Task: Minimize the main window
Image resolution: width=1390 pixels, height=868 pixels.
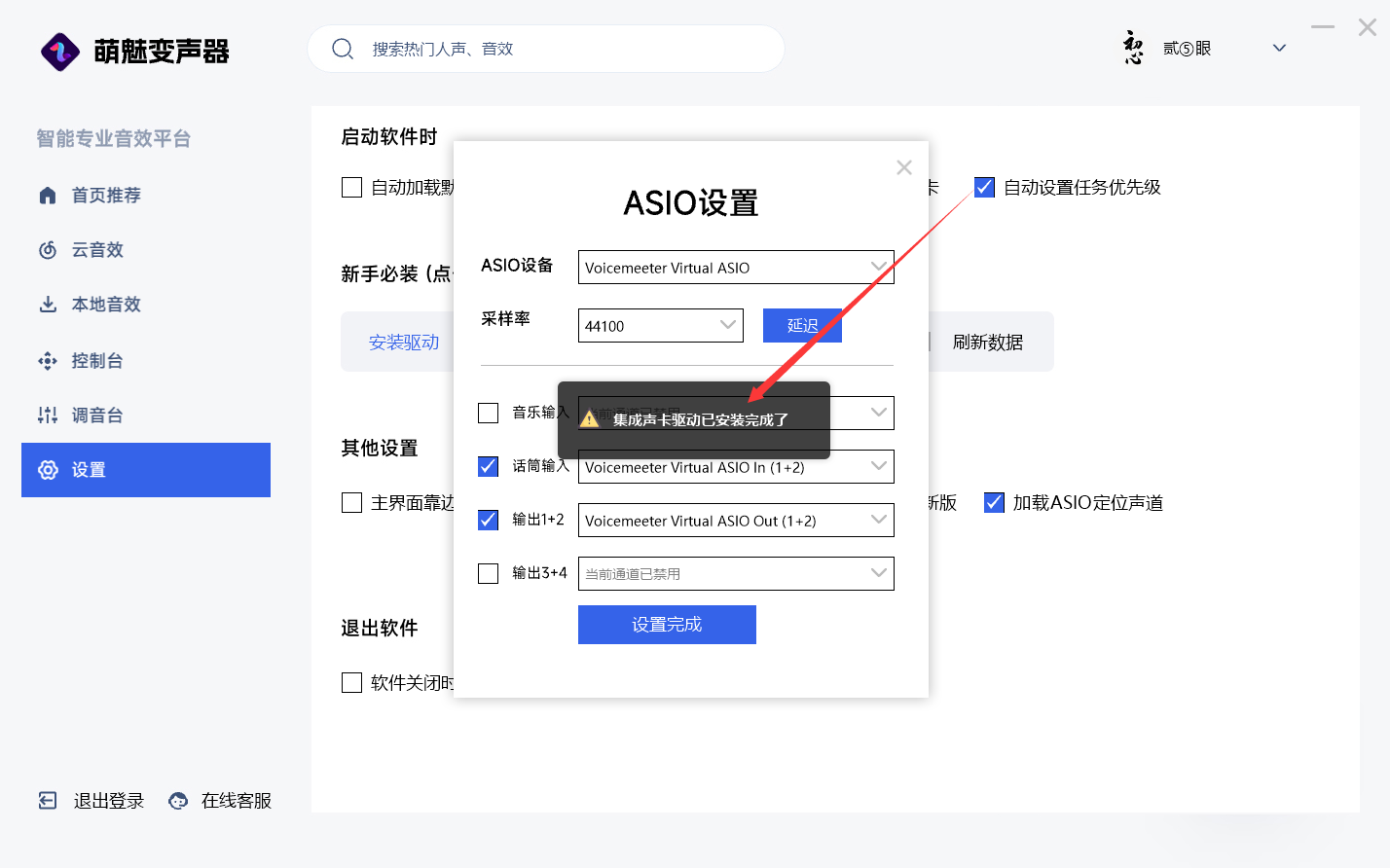Action: click(1323, 27)
